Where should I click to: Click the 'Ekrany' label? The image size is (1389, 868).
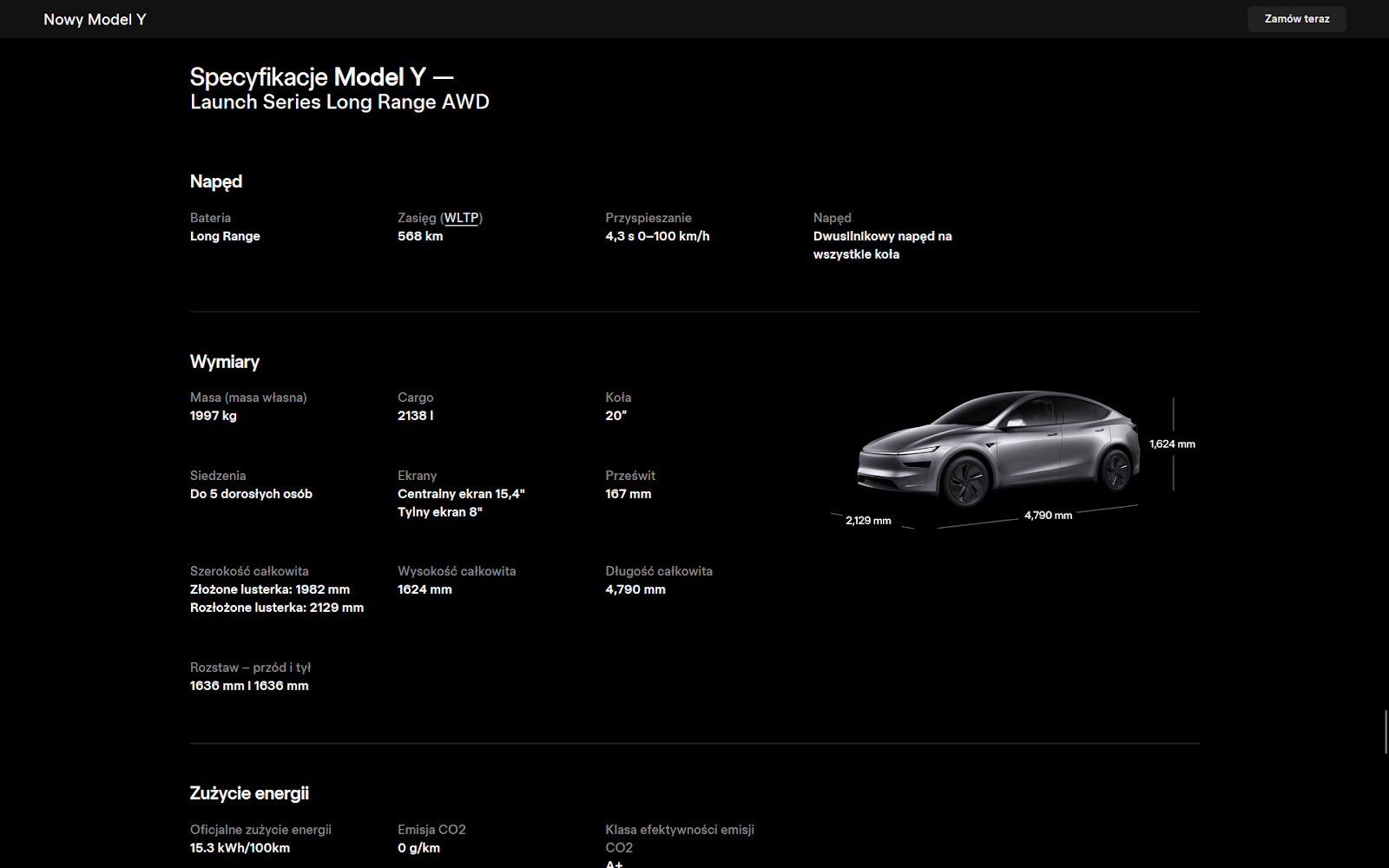pyautogui.click(x=417, y=476)
